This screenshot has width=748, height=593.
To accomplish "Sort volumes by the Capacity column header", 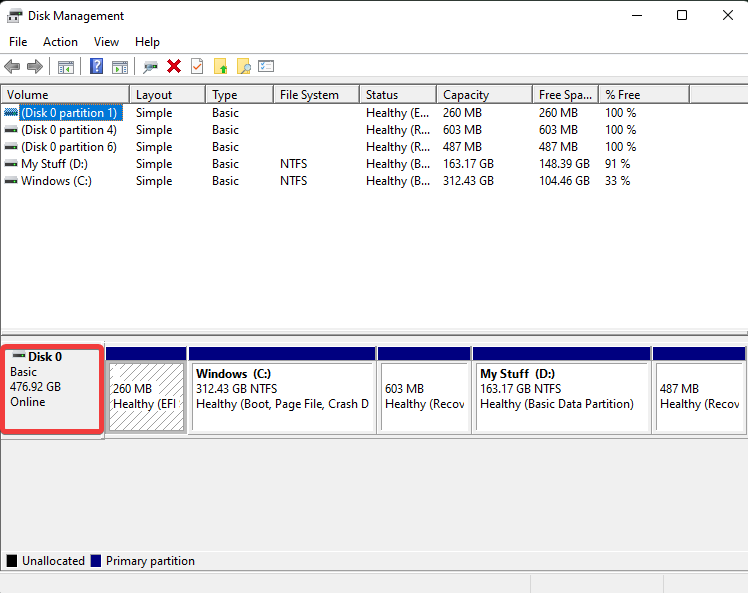I will coord(466,95).
